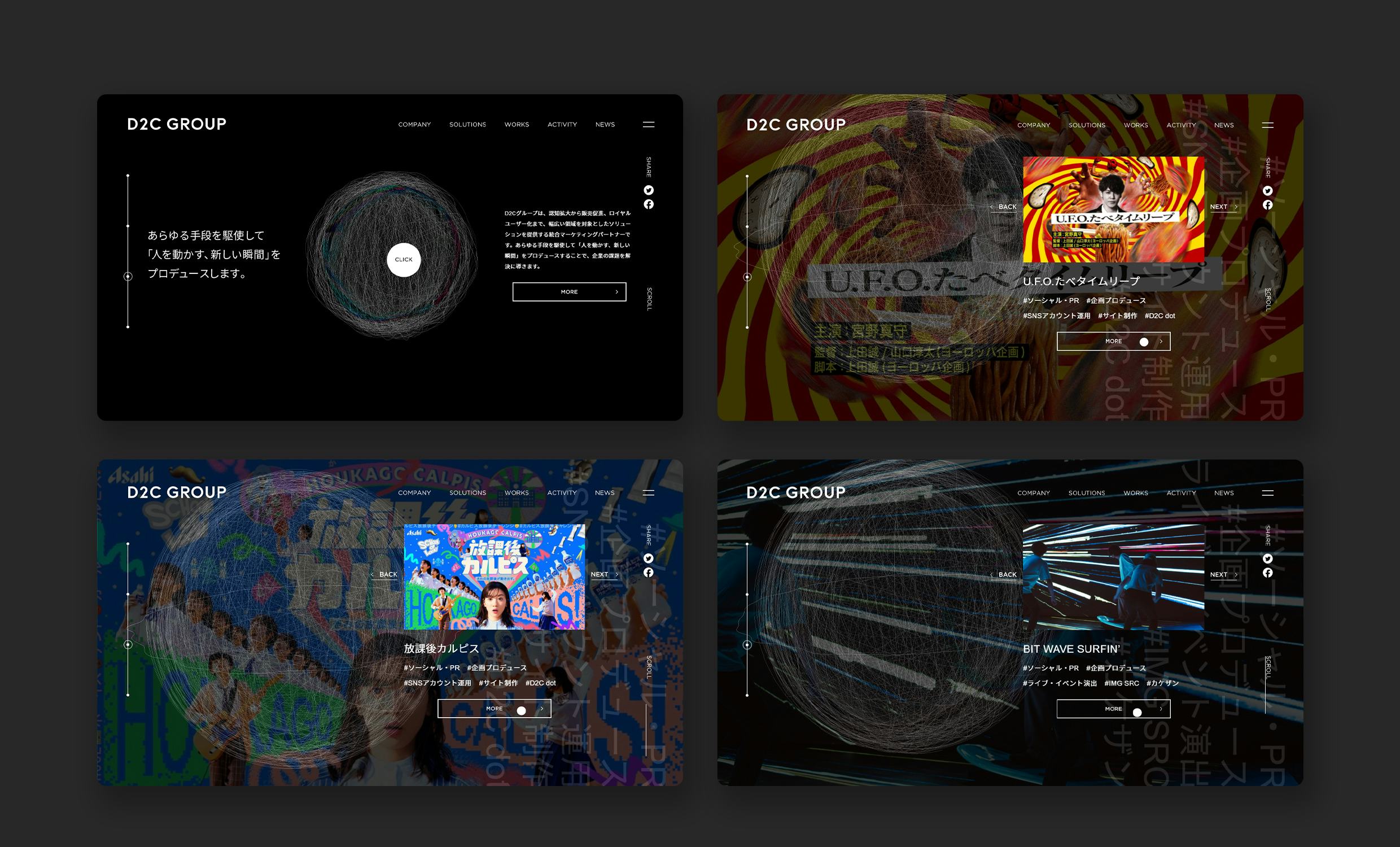Click MORE button in black intro mockup
Image resolution: width=1400 pixels, height=847 pixels.
coord(570,291)
